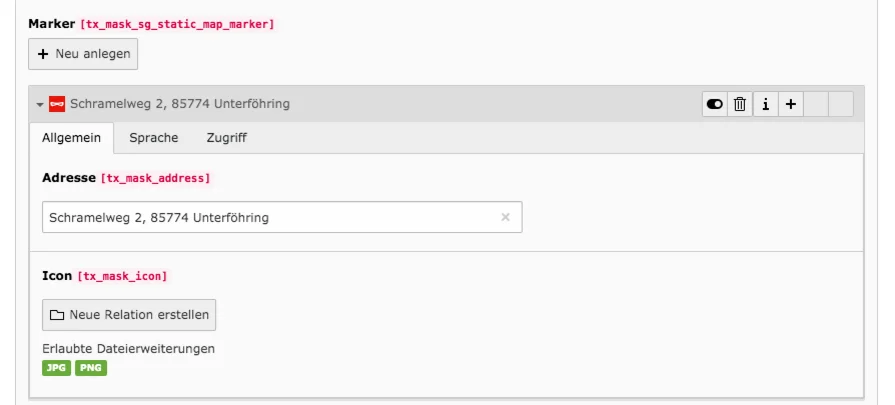The width and height of the screenshot is (895, 405).
Task: Open record info via the 'i' icon
Action: [x=765, y=104]
